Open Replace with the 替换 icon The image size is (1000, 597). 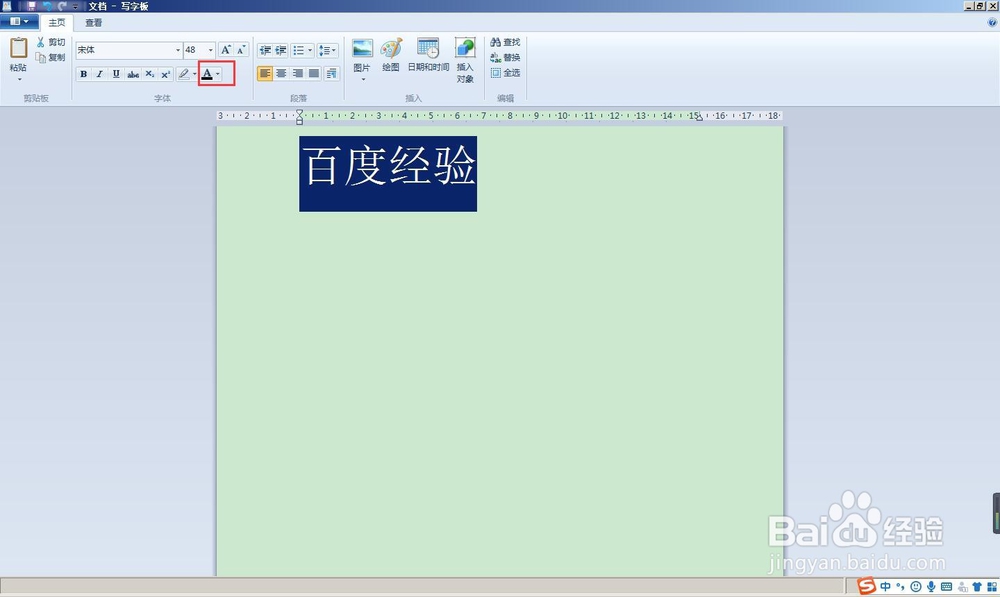pyautogui.click(x=506, y=56)
